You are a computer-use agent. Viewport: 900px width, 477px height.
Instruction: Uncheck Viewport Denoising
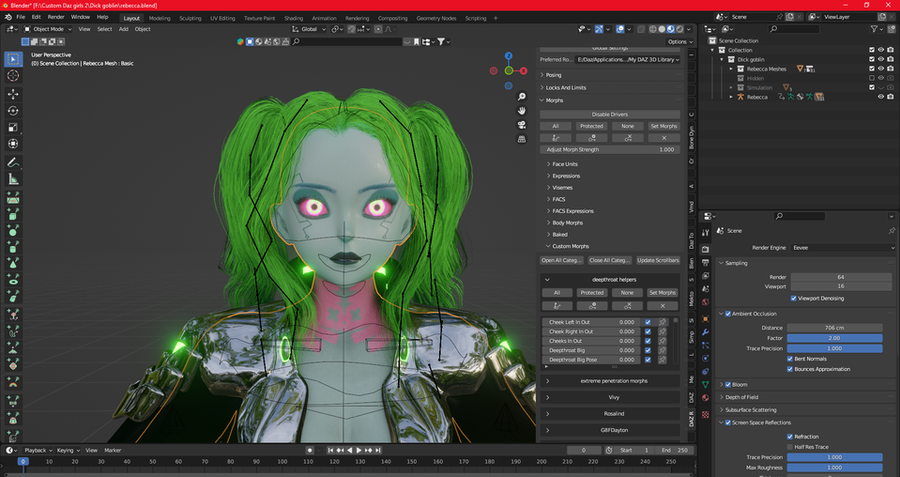794,298
